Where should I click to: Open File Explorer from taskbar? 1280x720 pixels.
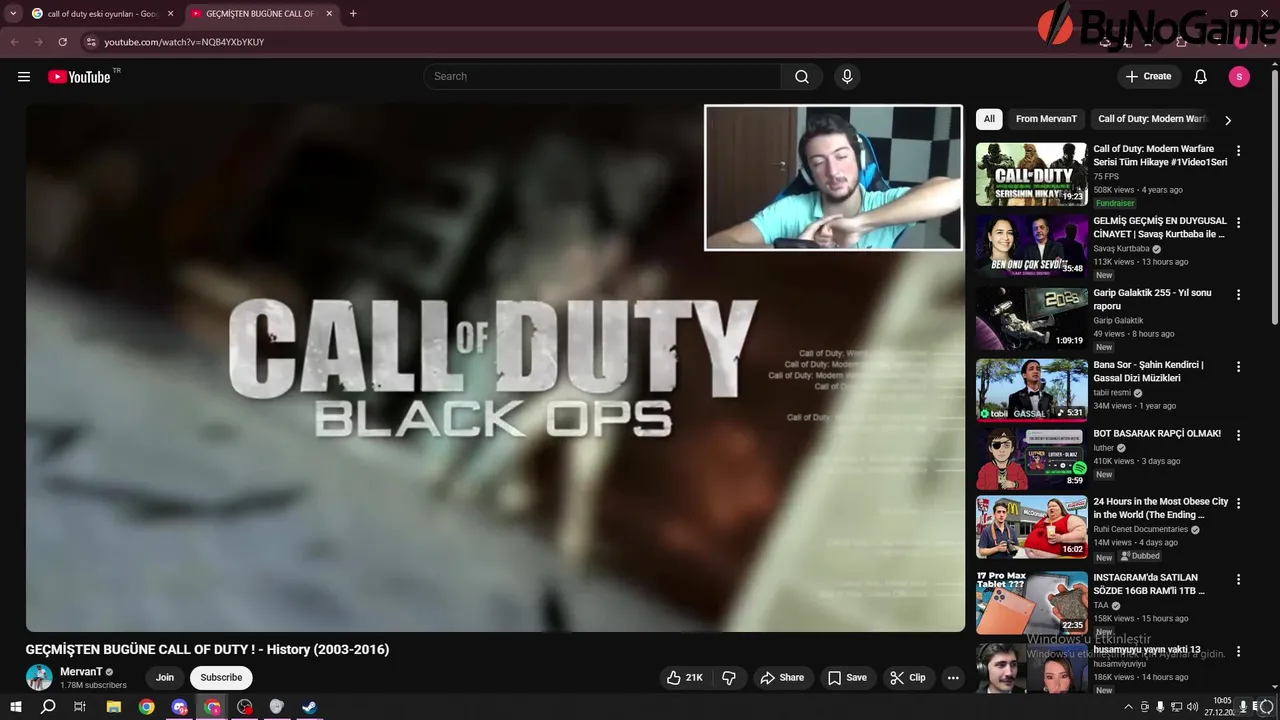114,707
